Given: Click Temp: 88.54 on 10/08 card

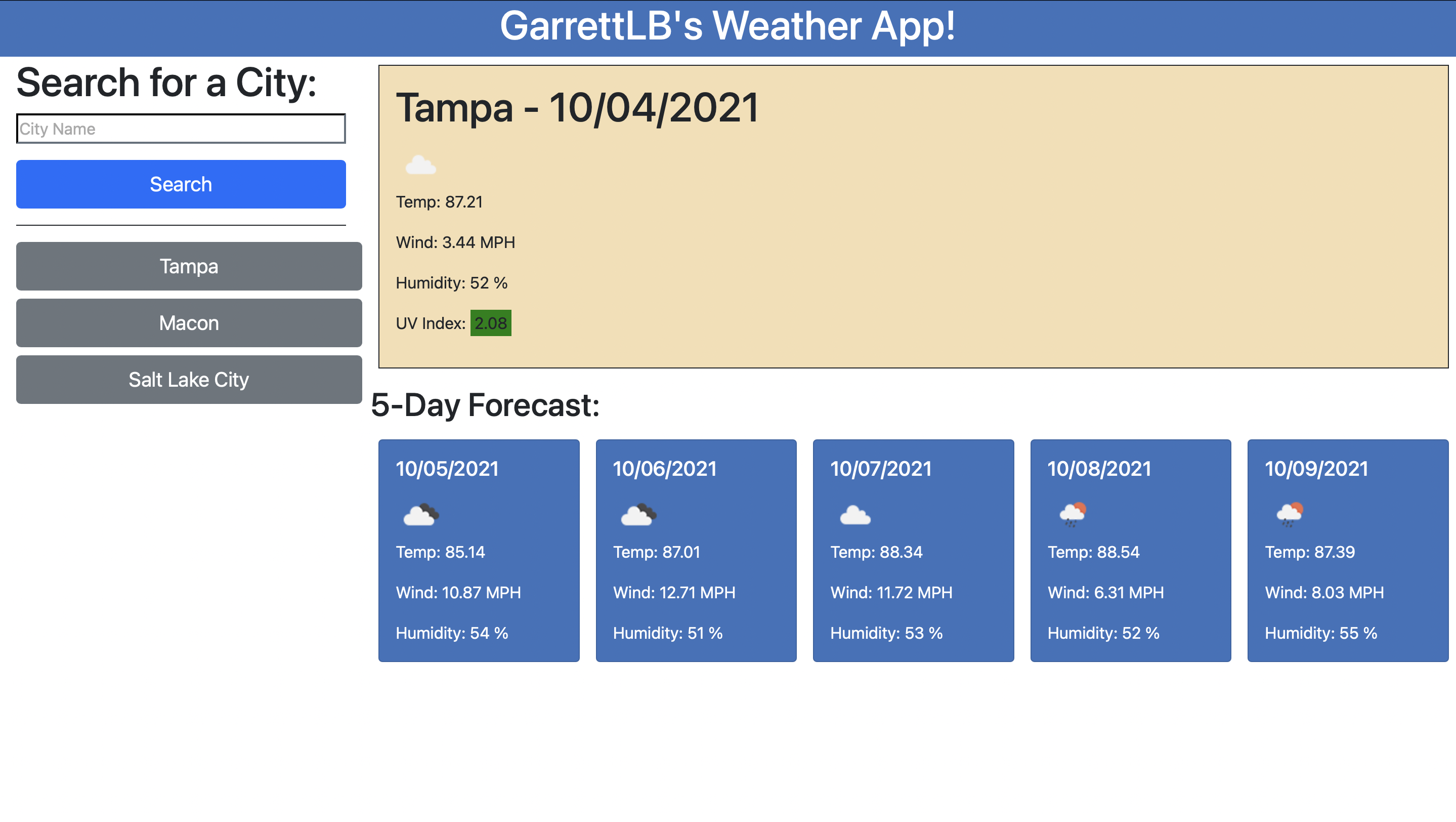Looking at the screenshot, I should coord(1093,552).
